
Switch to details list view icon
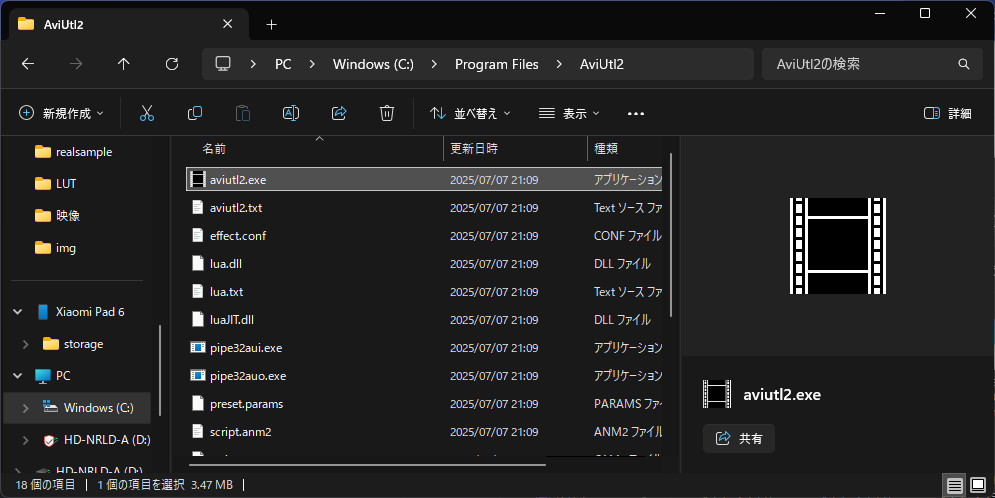(955, 486)
